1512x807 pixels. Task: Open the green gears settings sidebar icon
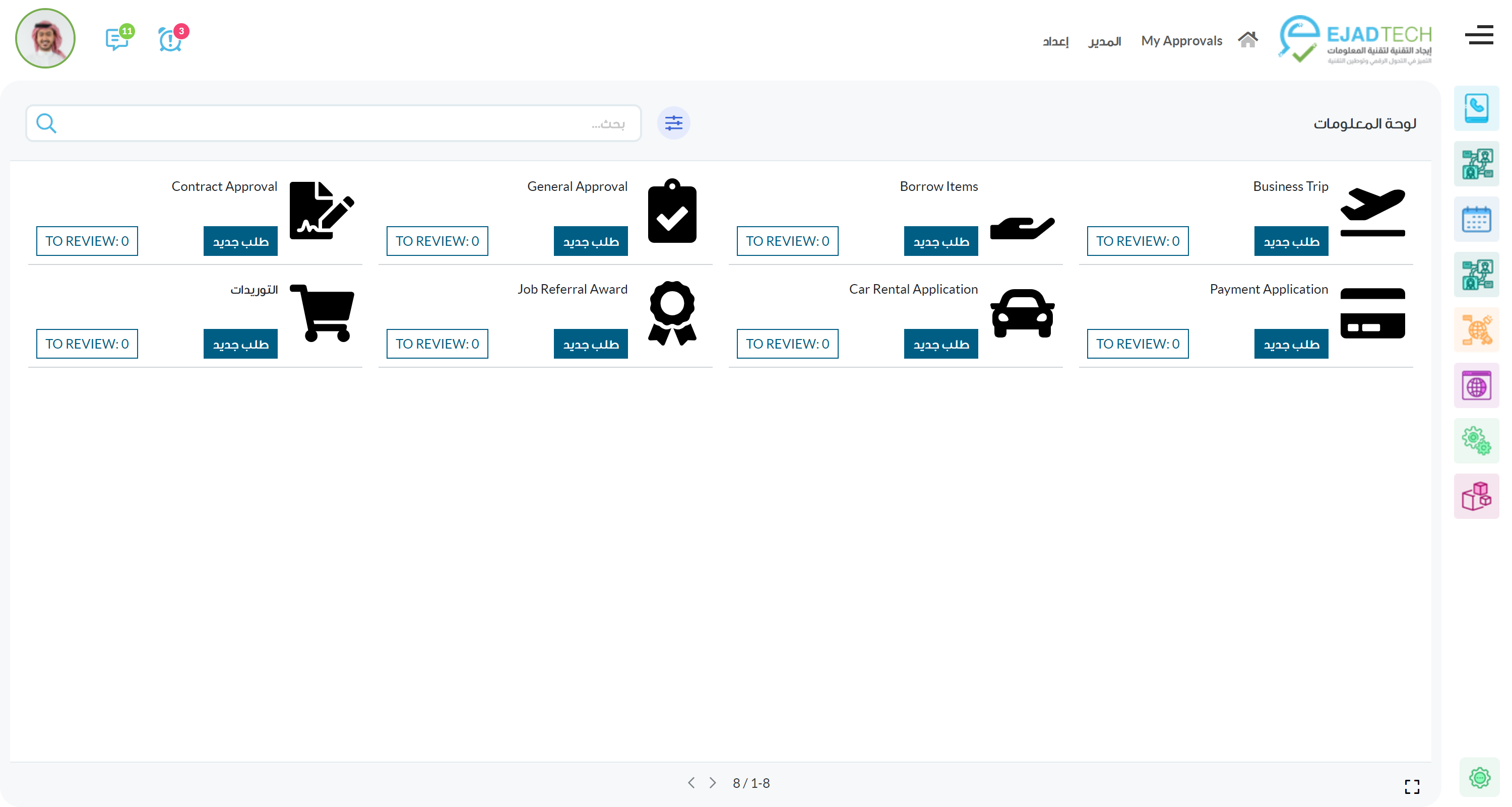pos(1476,441)
